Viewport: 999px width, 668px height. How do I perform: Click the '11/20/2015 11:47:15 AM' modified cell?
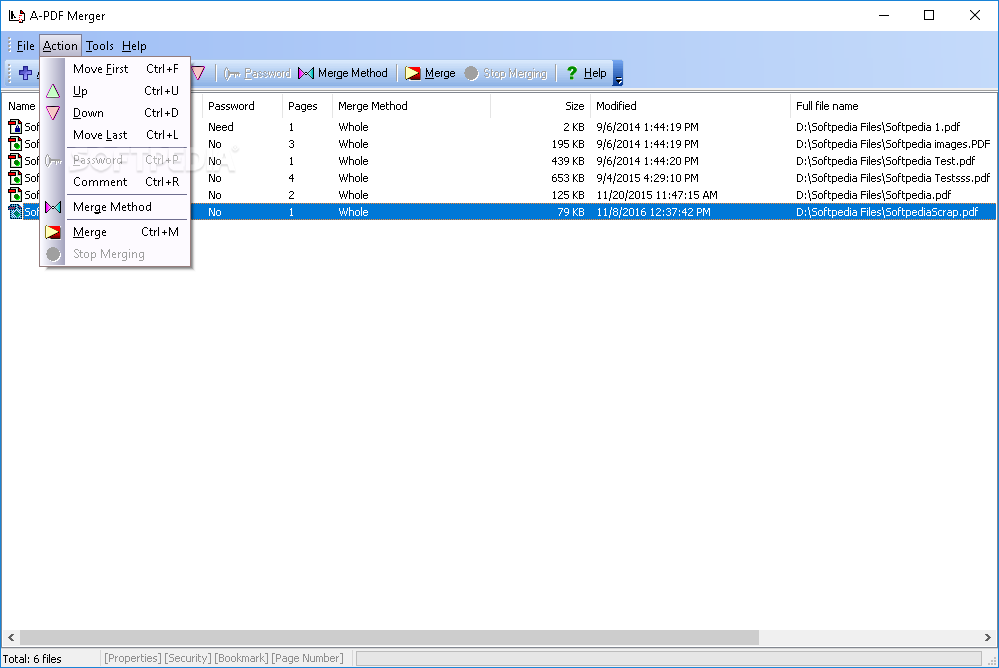point(657,195)
